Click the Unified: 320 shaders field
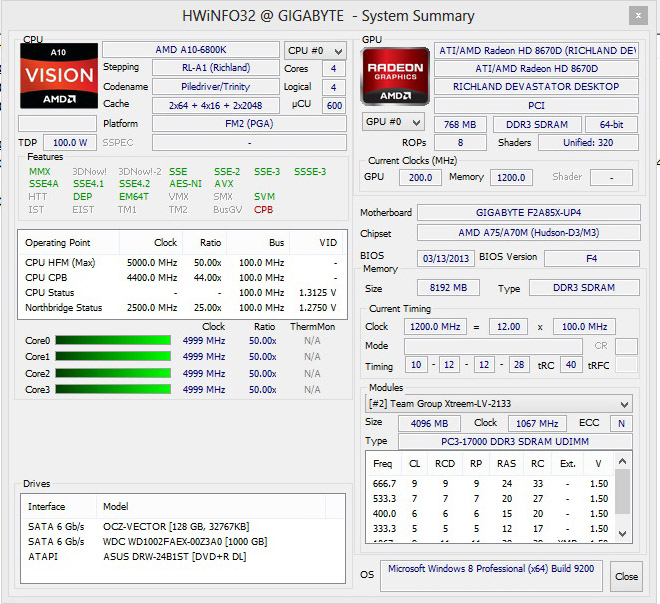 pyautogui.click(x=588, y=143)
